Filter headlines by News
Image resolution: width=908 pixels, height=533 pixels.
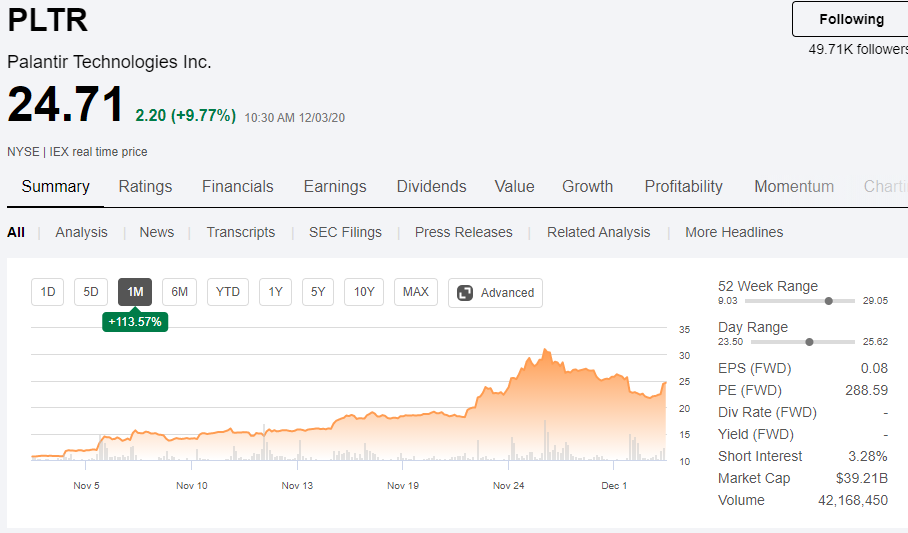tap(156, 232)
